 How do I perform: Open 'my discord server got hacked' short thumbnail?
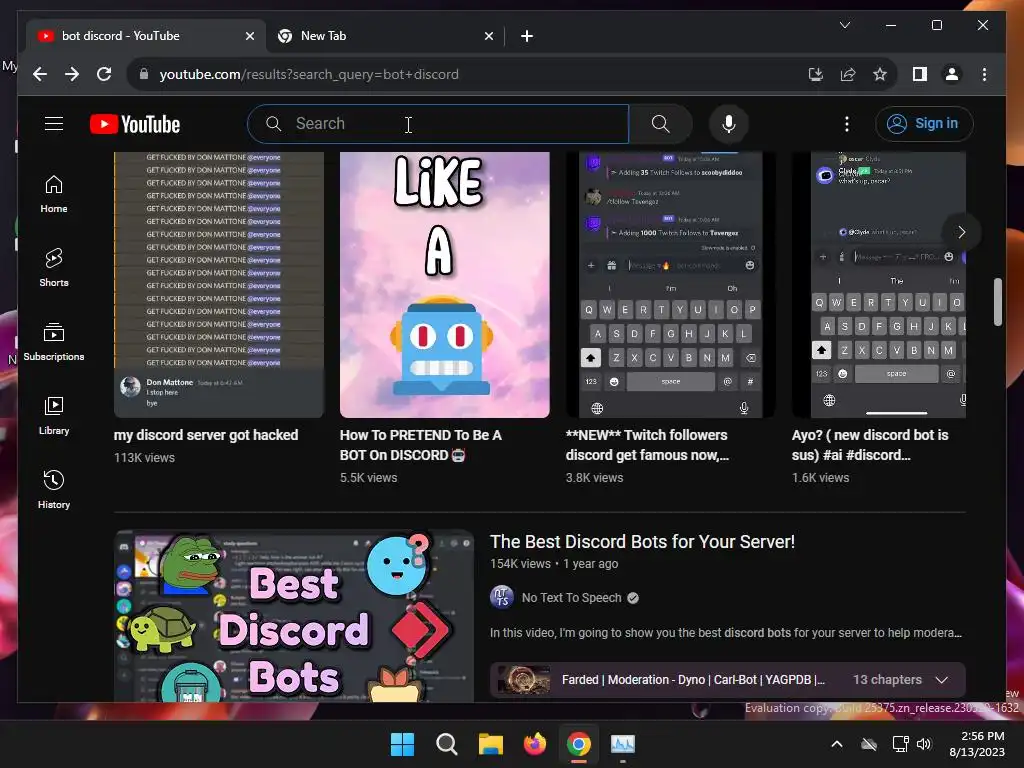tap(219, 284)
